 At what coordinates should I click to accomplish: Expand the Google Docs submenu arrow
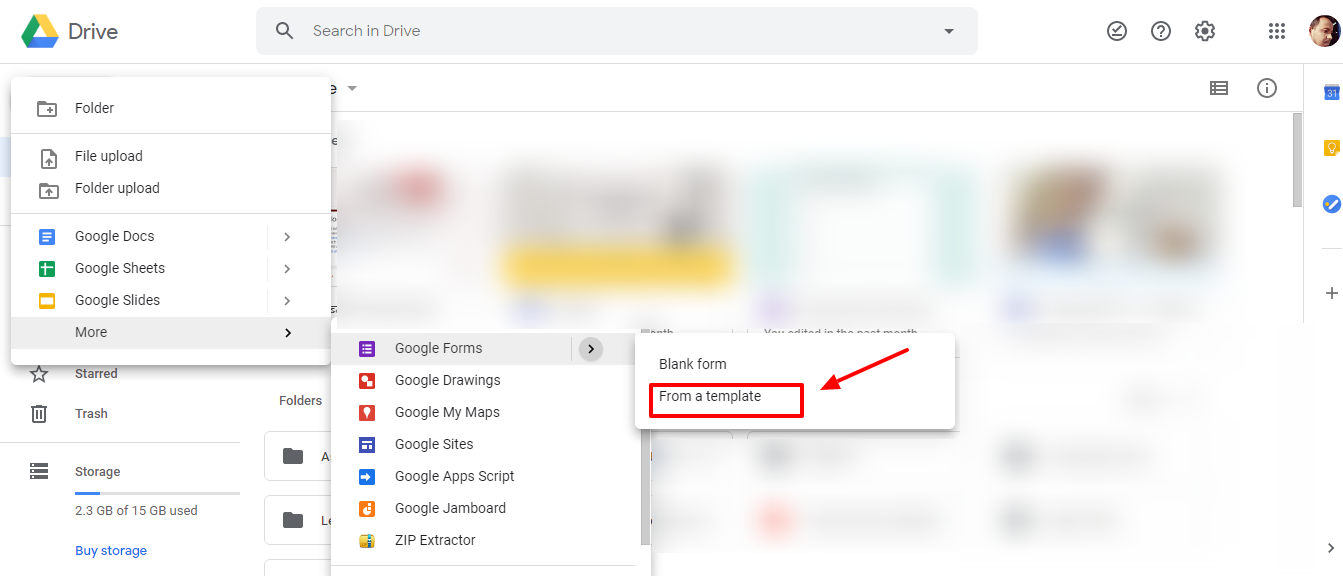287,236
